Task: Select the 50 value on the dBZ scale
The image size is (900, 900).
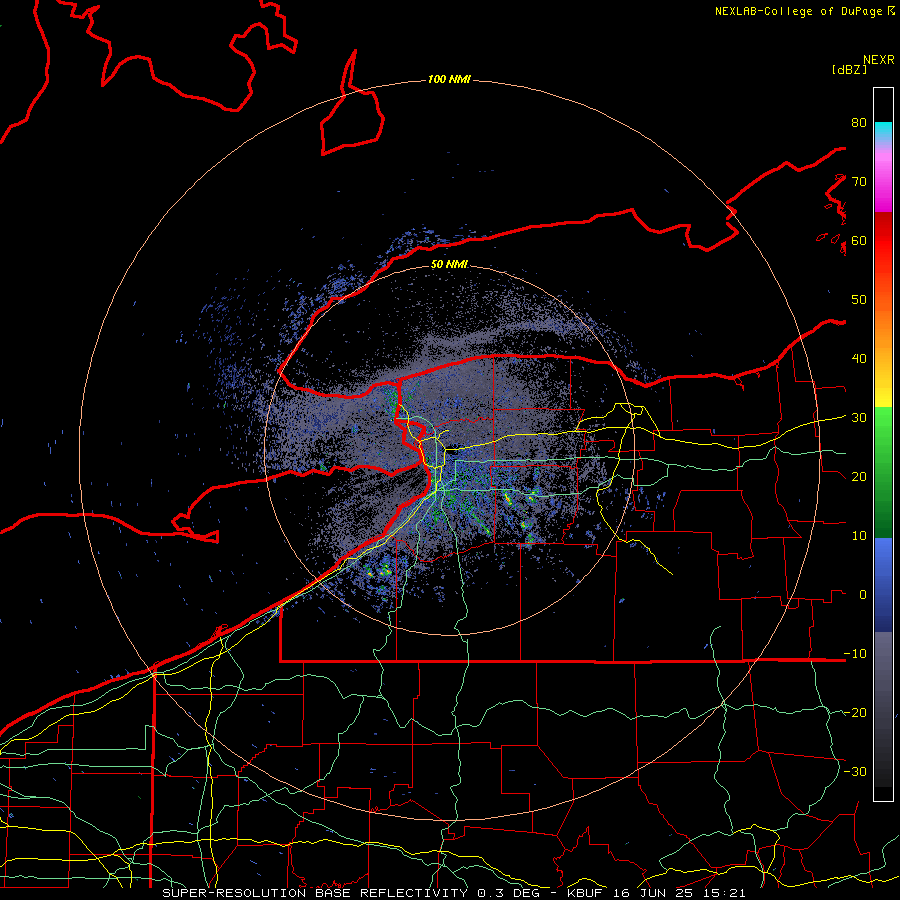Action: click(859, 300)
